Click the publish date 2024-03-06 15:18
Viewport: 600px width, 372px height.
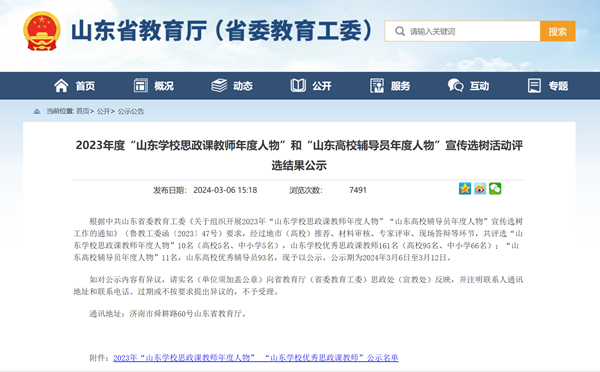[225, 190]
